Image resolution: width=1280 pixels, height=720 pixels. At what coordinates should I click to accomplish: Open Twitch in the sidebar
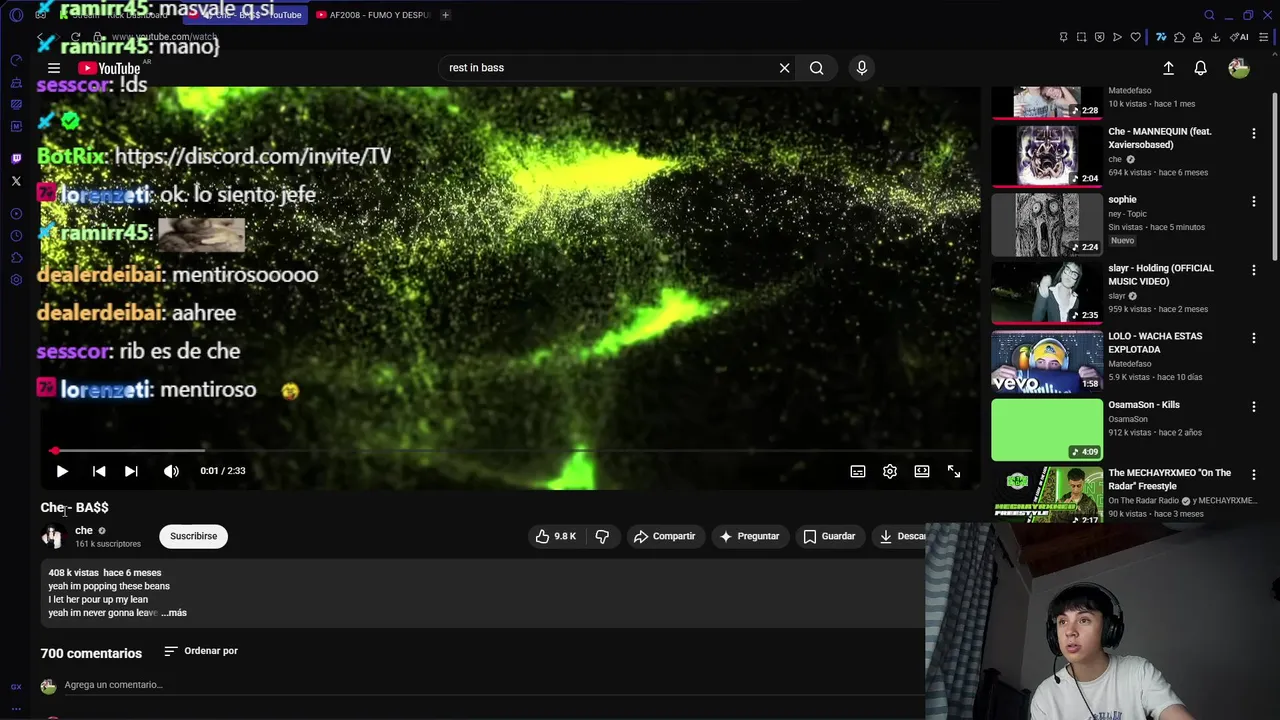(x=16, y=159)
